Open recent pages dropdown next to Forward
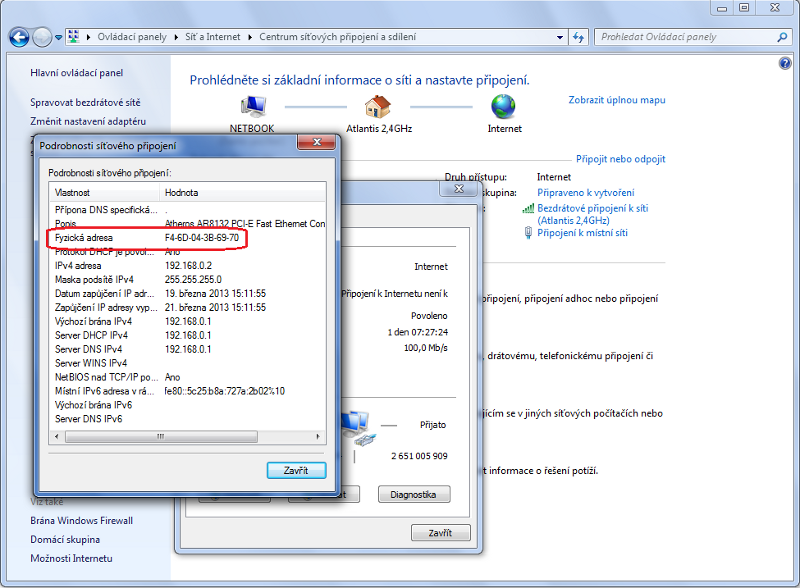The height and width of the screenshot is (588, 800). point(59,37)
